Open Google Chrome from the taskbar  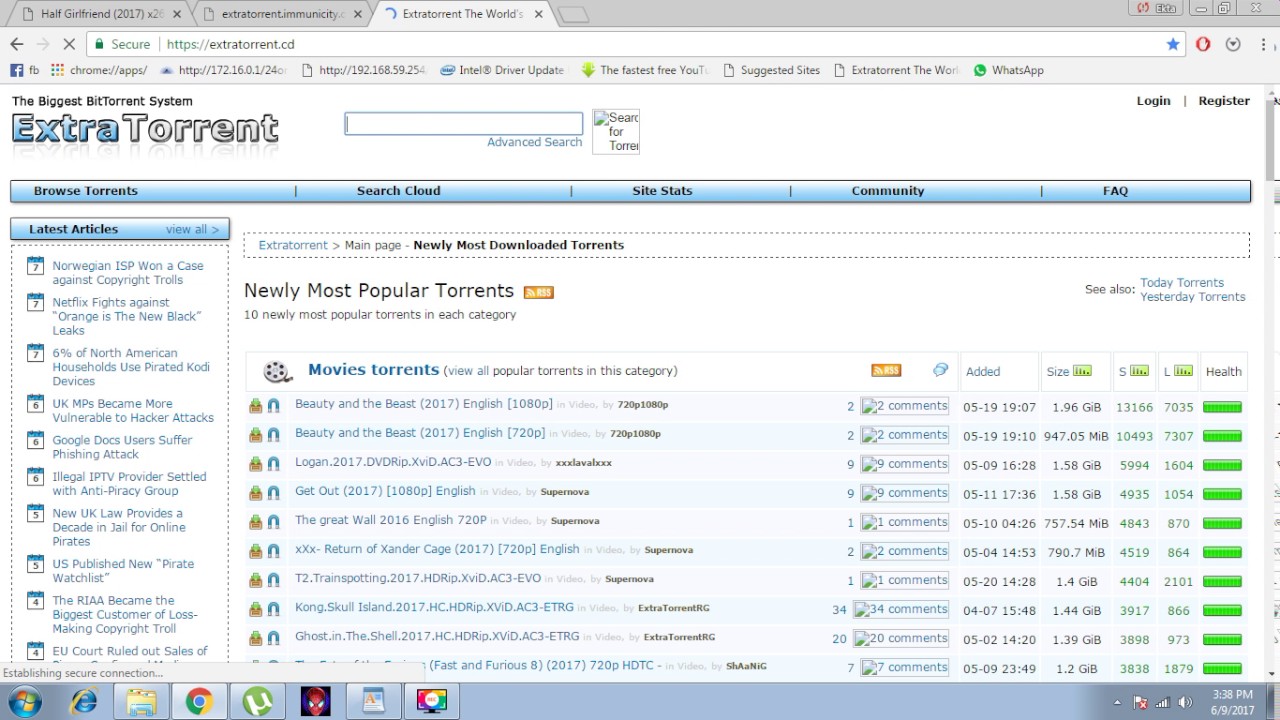coord(199,701)
